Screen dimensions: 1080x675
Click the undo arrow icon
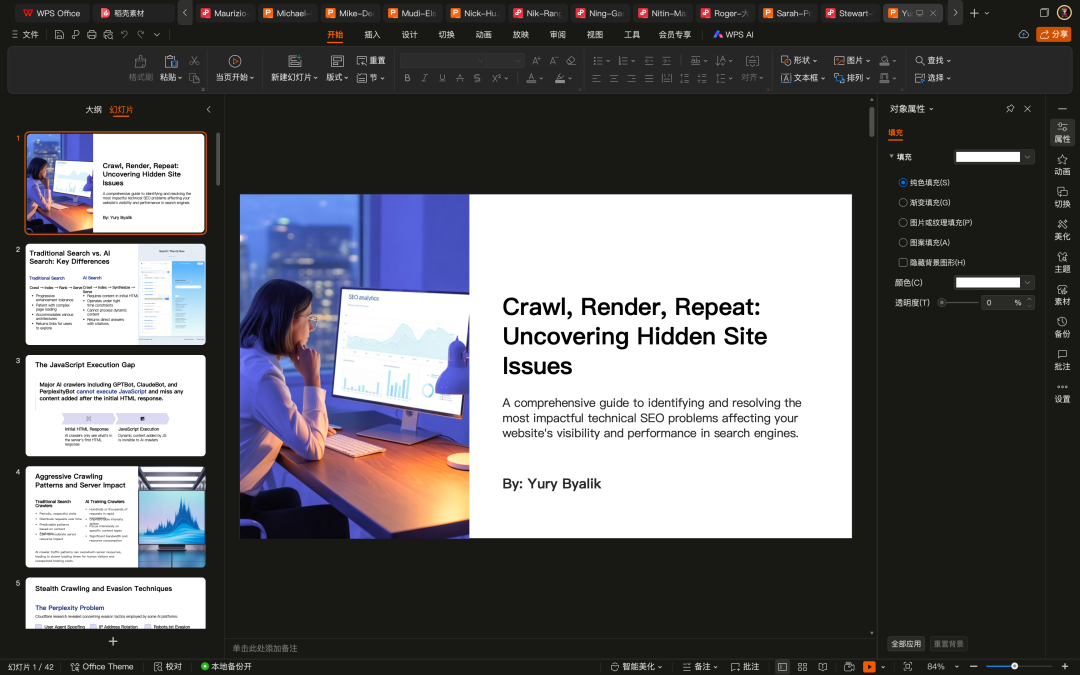[124, 34]
